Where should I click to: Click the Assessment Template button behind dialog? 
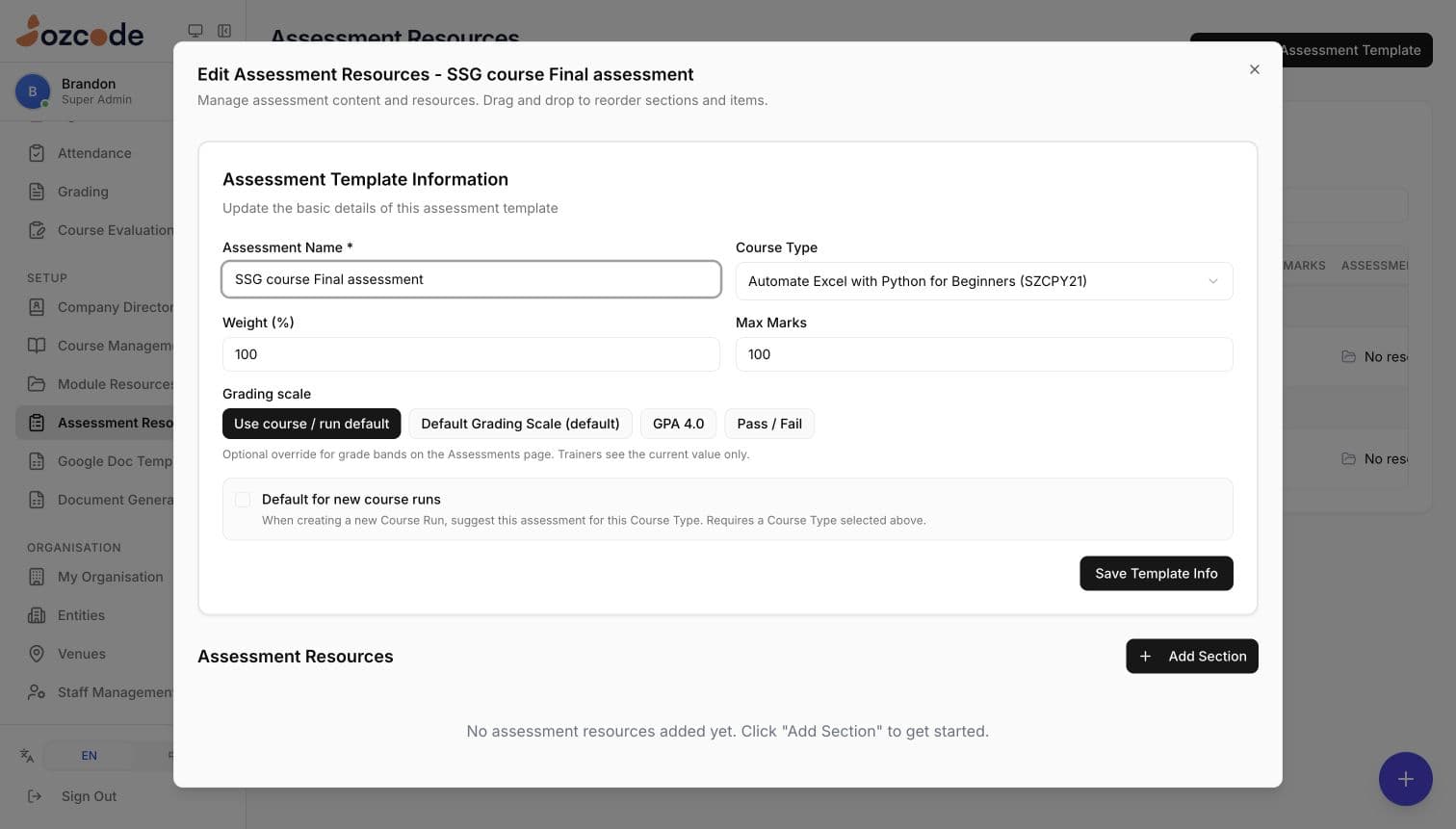1356,50
